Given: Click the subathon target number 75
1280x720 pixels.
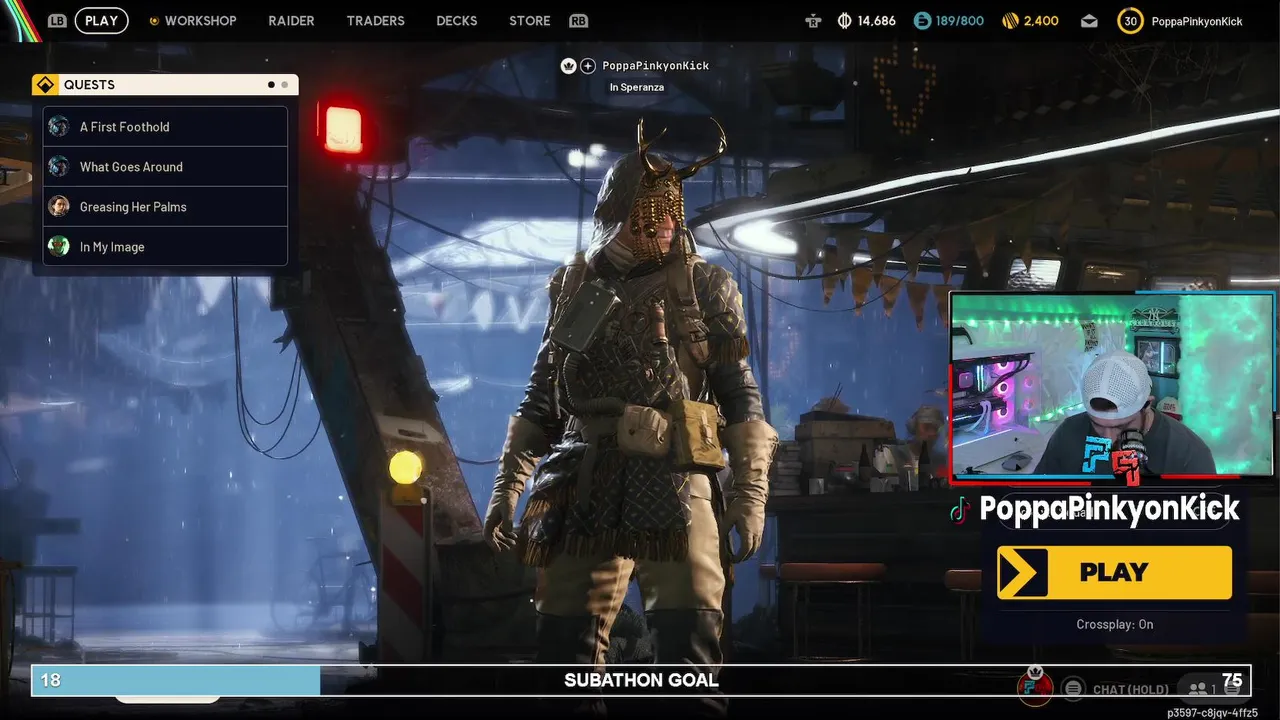Looking at the screenshot, I should click(x=1231, y=680).
